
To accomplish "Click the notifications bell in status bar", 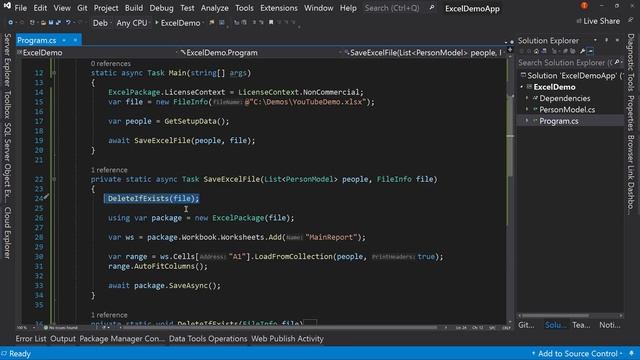I will [x=631, y=353].
